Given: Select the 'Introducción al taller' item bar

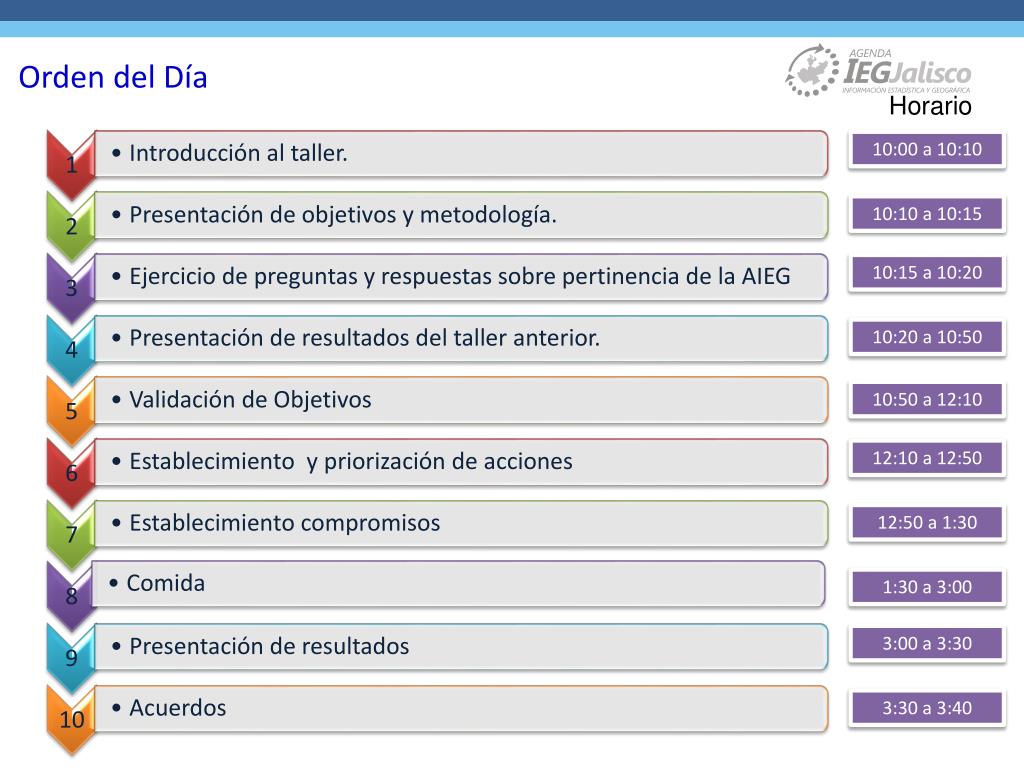Looking at the screenshot, I should [461, 153].
